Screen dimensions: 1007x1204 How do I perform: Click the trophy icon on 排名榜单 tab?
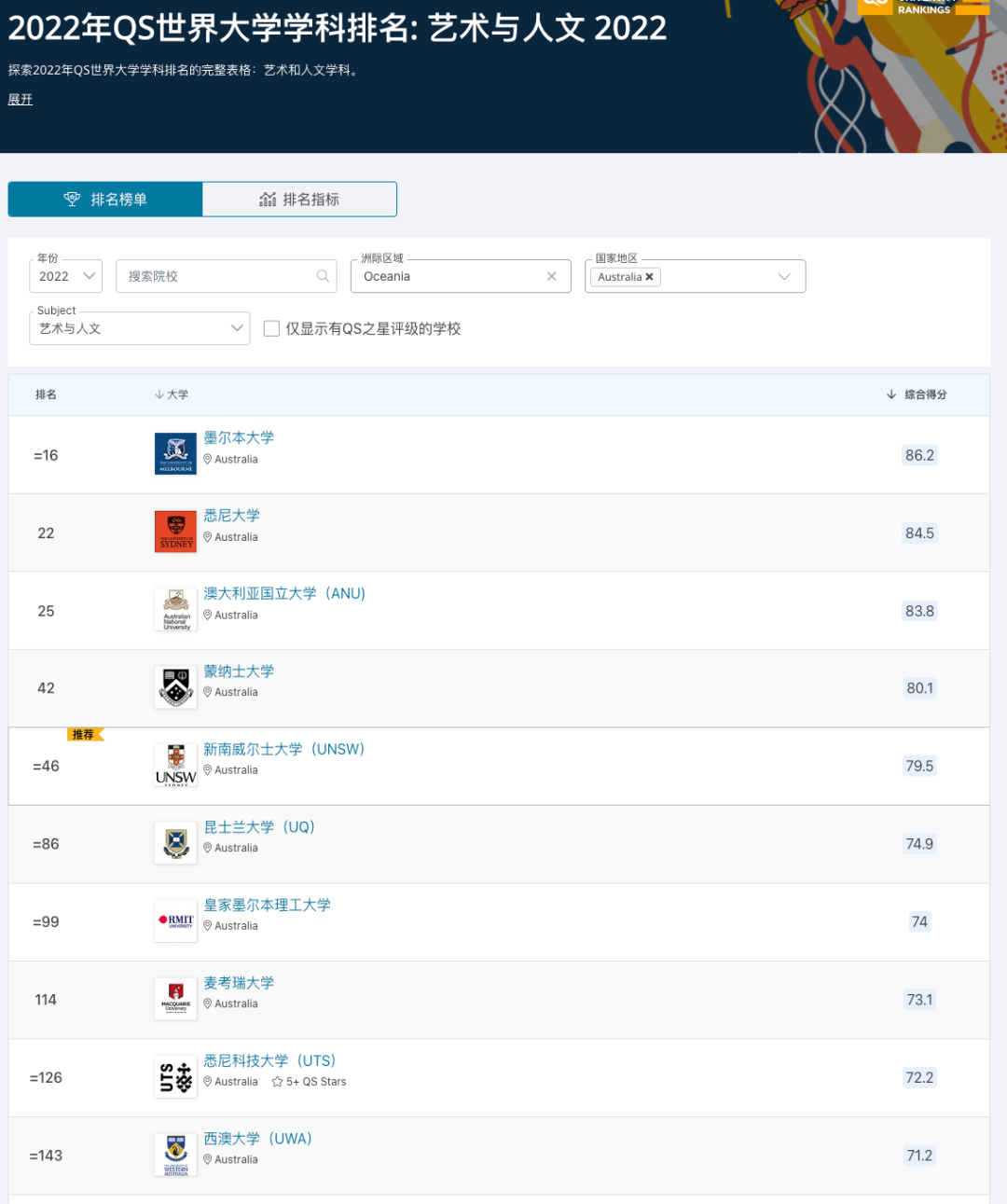coord(72,200)
